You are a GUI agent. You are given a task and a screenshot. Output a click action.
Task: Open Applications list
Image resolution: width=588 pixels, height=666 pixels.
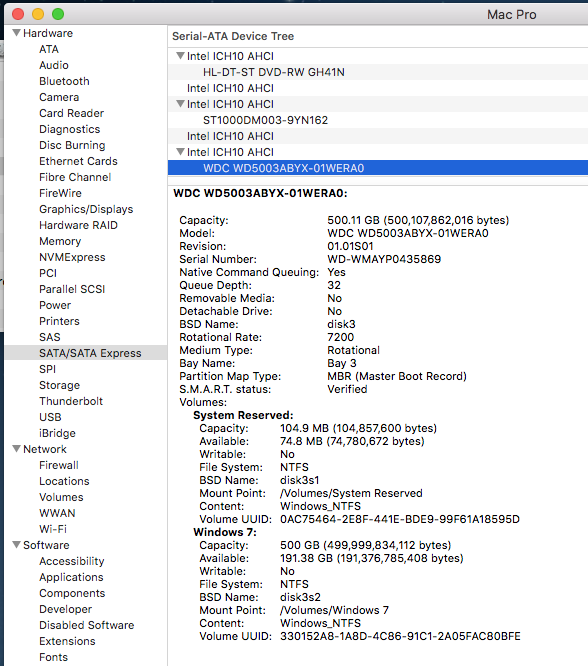(x=71, y=577)
